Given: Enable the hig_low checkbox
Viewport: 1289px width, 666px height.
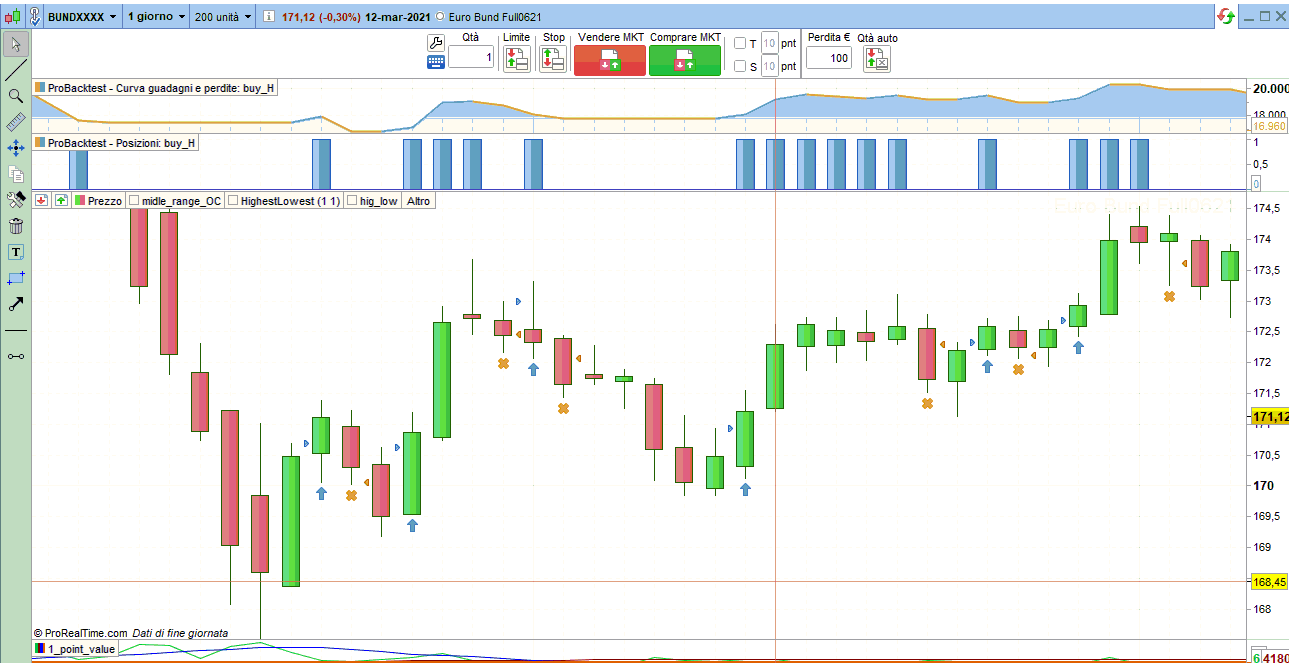Looking at the screenshot, I should [352, 201].
